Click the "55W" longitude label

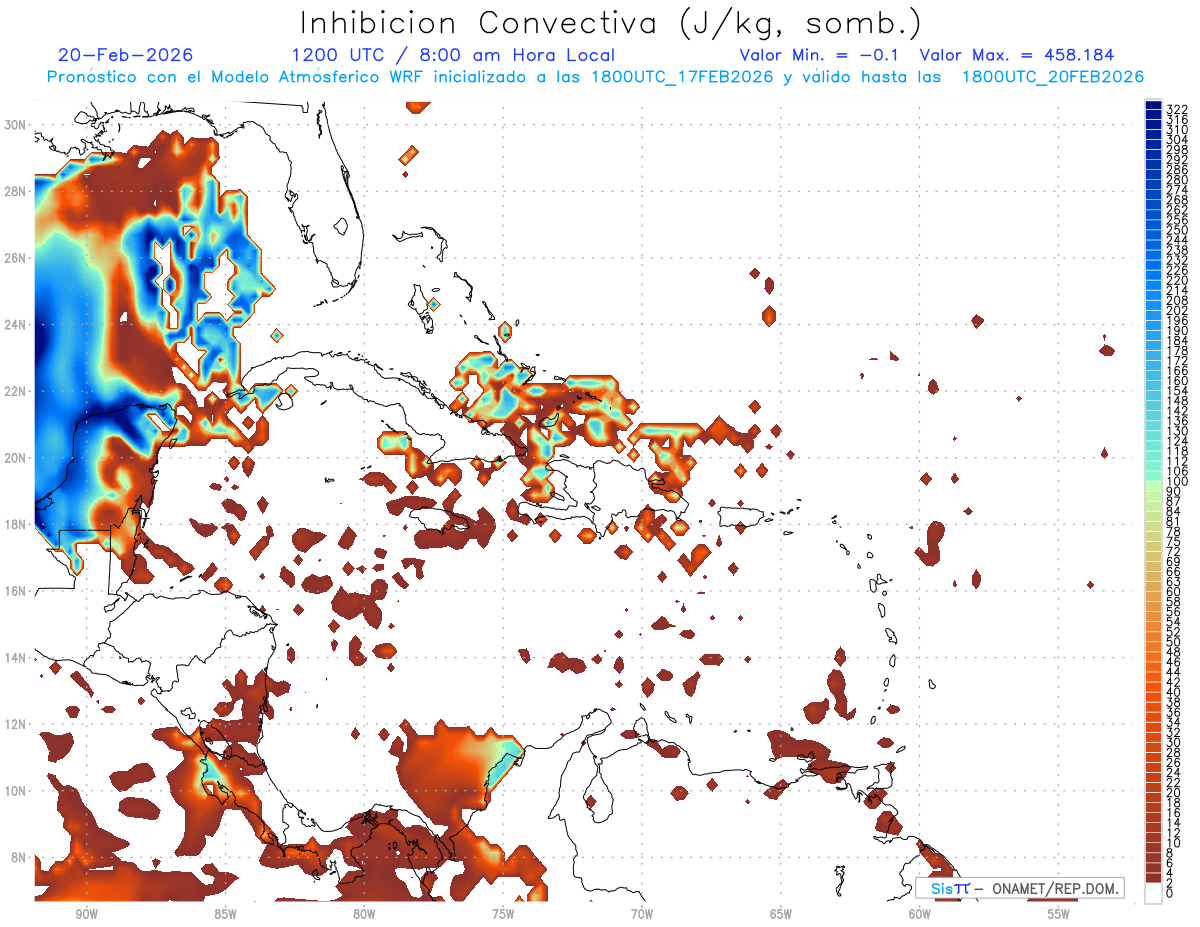(x=1059, y=914)
